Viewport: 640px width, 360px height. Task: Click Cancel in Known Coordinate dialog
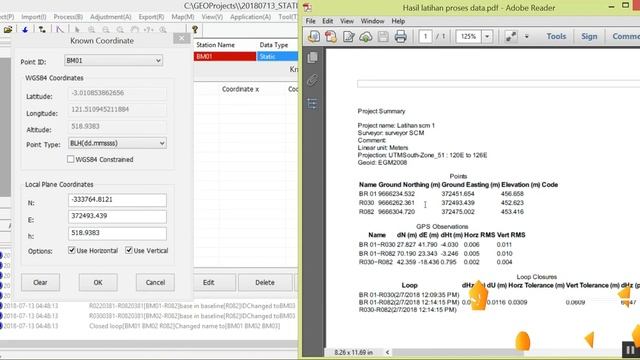(x=155, y=282)
